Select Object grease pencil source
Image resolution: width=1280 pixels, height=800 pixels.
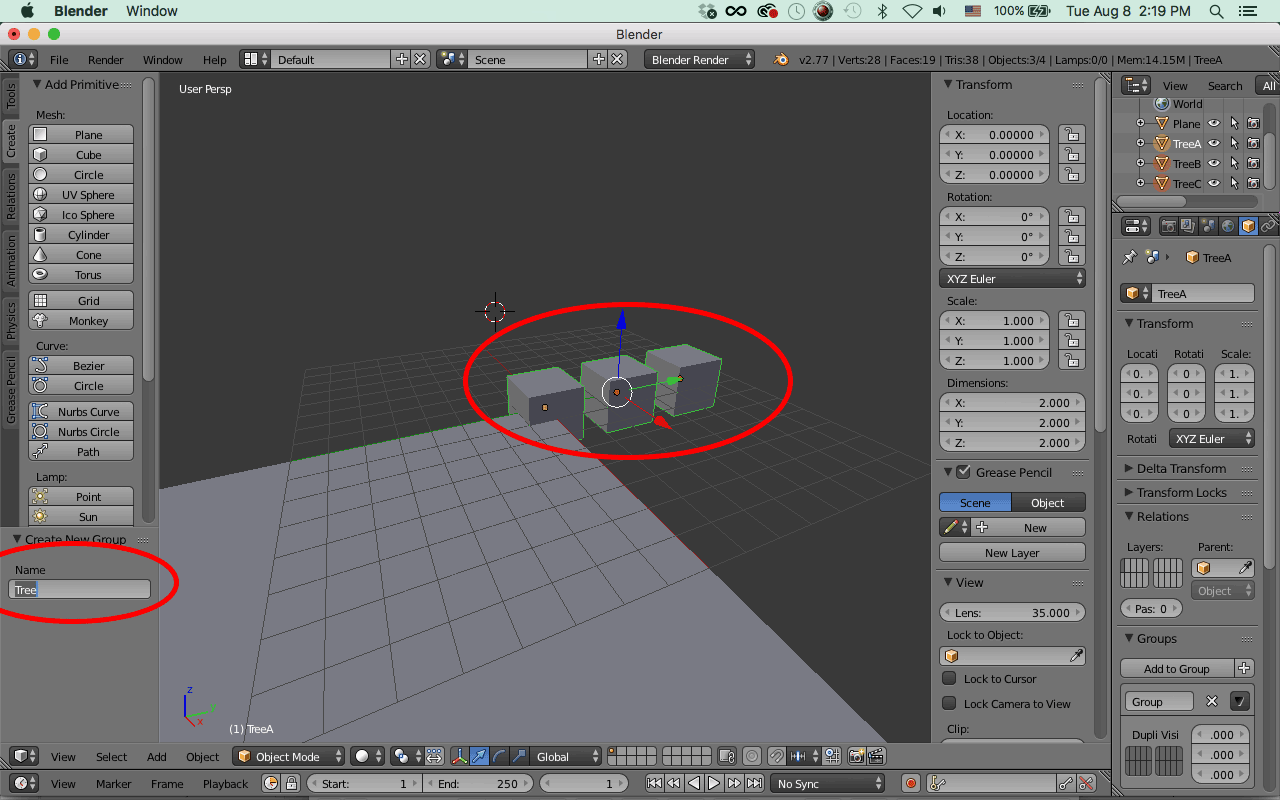1048,502
